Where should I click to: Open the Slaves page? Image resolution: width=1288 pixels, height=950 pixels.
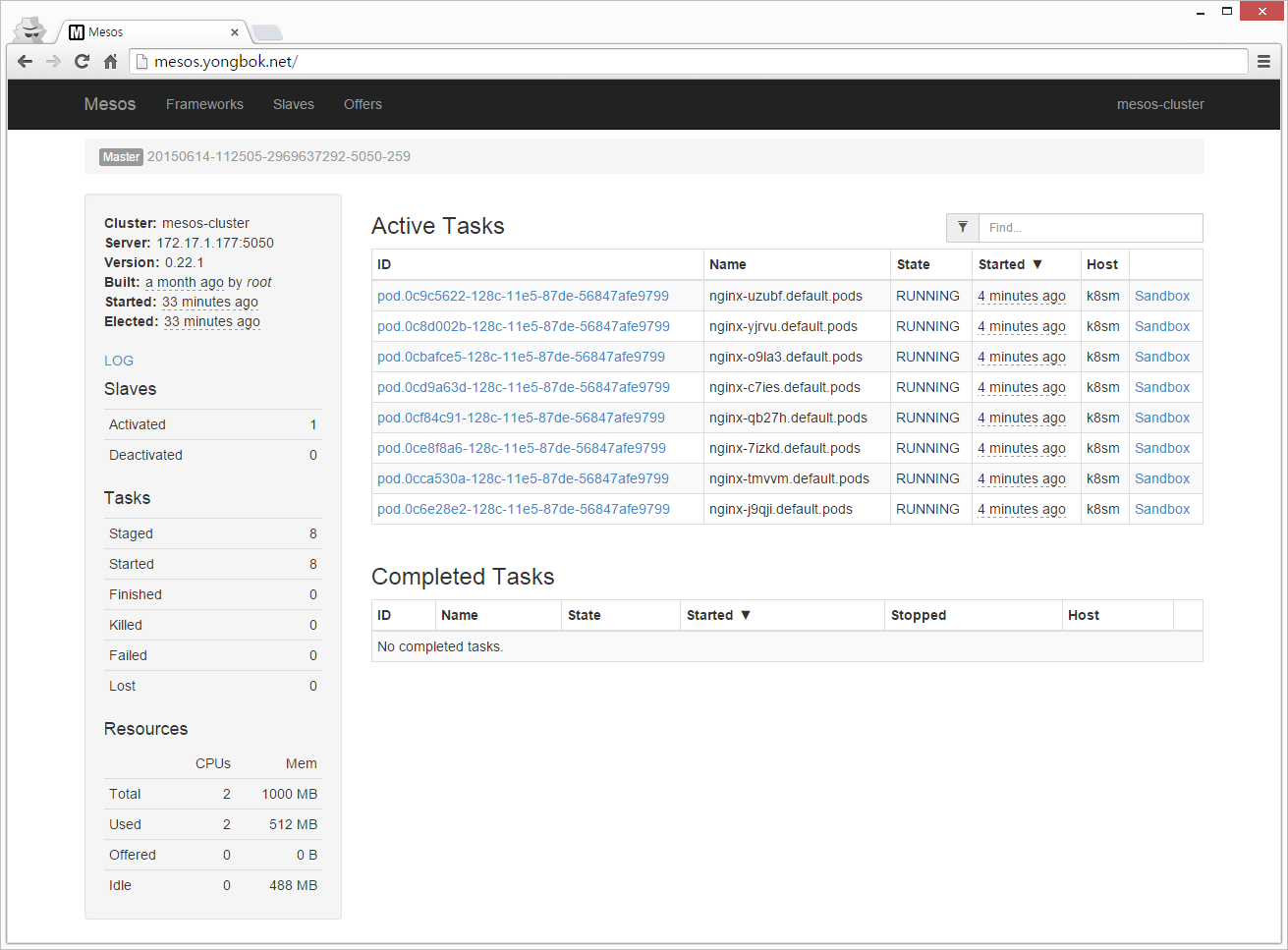(294, 104)
